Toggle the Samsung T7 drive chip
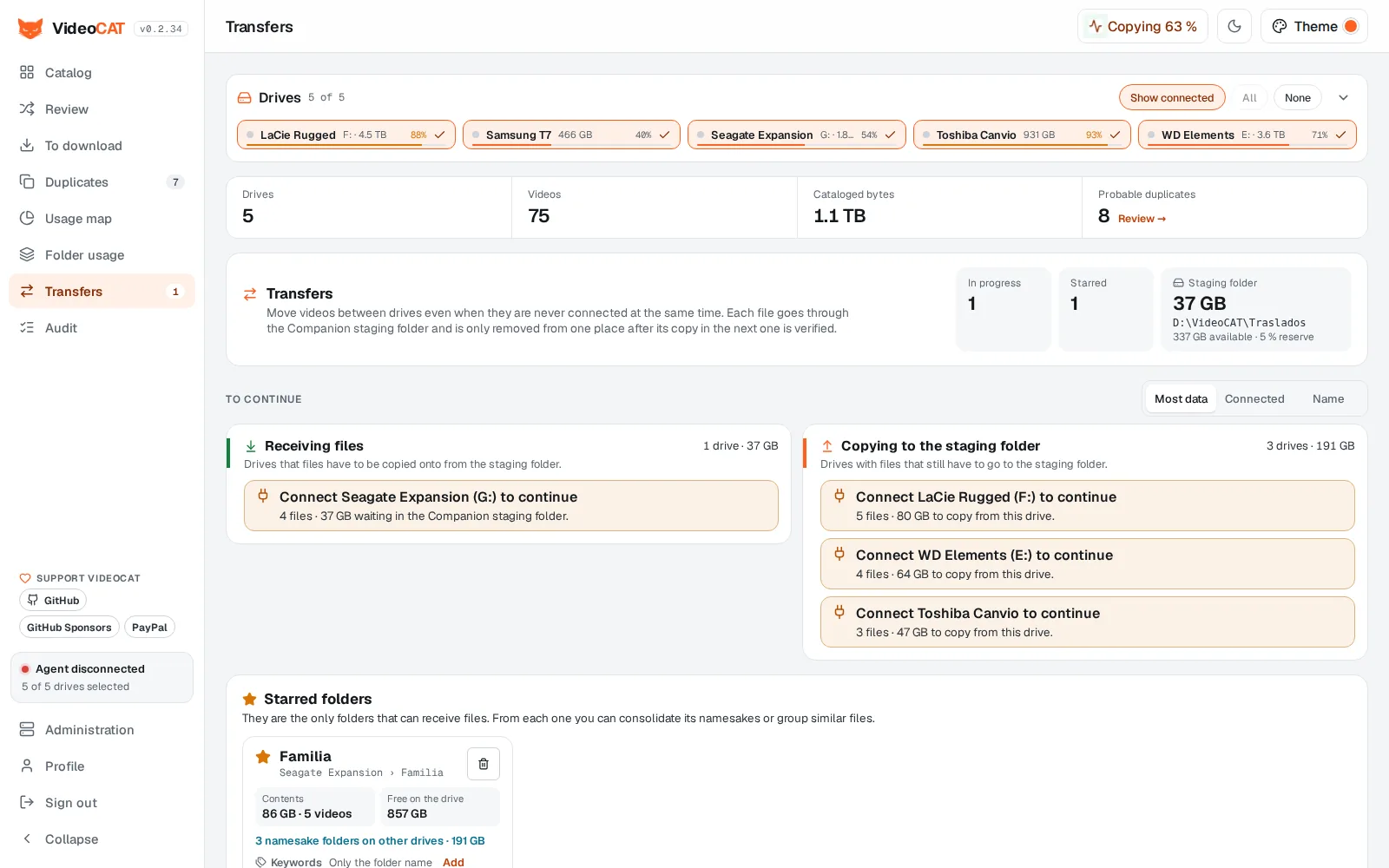 pos(571,135)
